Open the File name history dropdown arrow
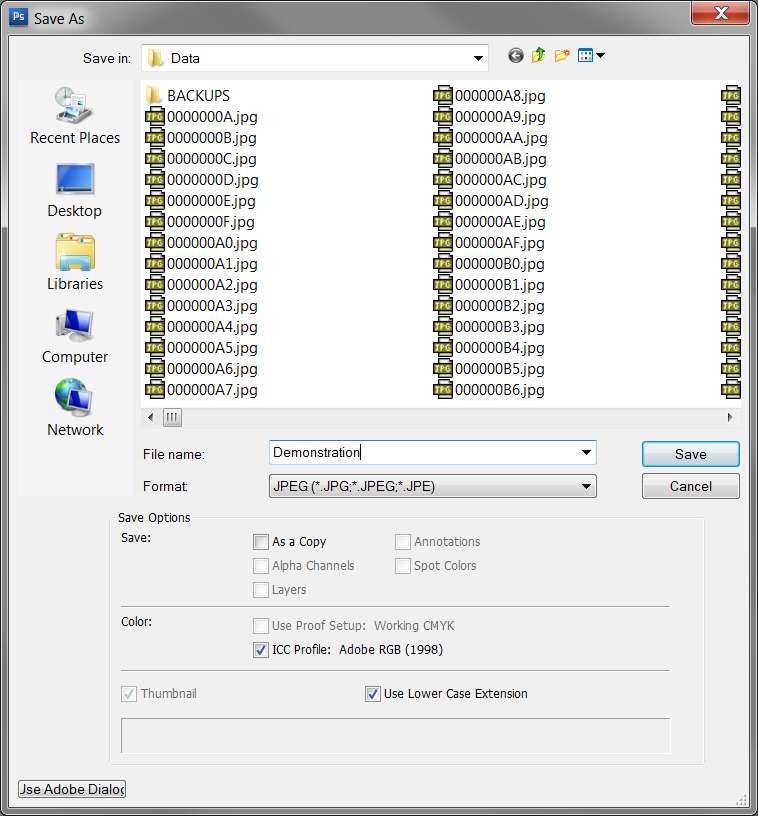The height and width of the screenshot is (816, 758). (586, 452)
